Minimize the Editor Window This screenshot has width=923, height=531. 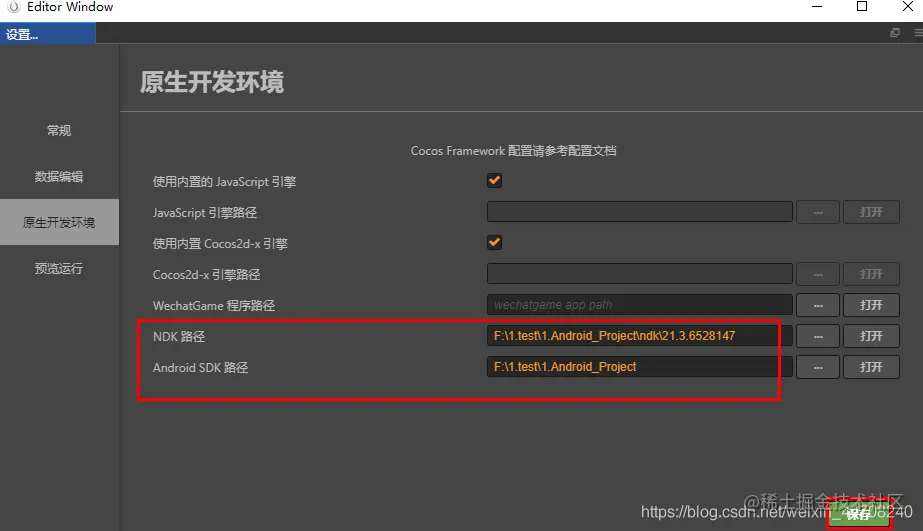(x=817, y=6)
